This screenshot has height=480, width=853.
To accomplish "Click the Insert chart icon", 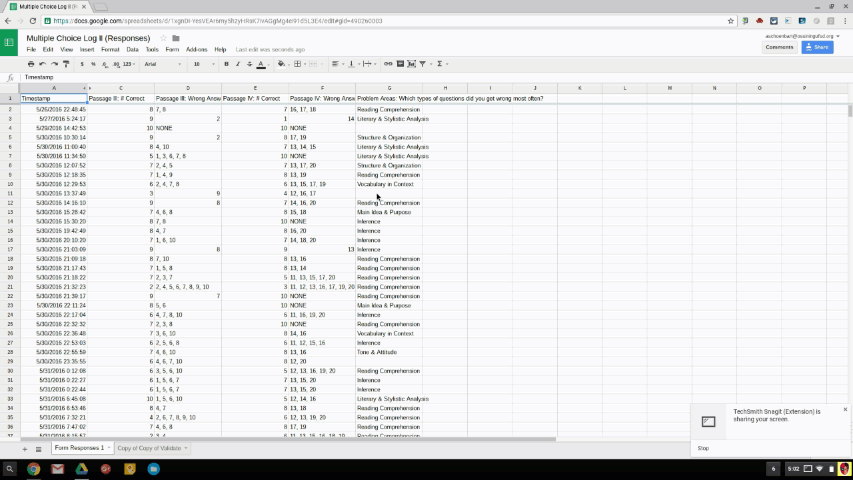I will (x=412, y=64).
